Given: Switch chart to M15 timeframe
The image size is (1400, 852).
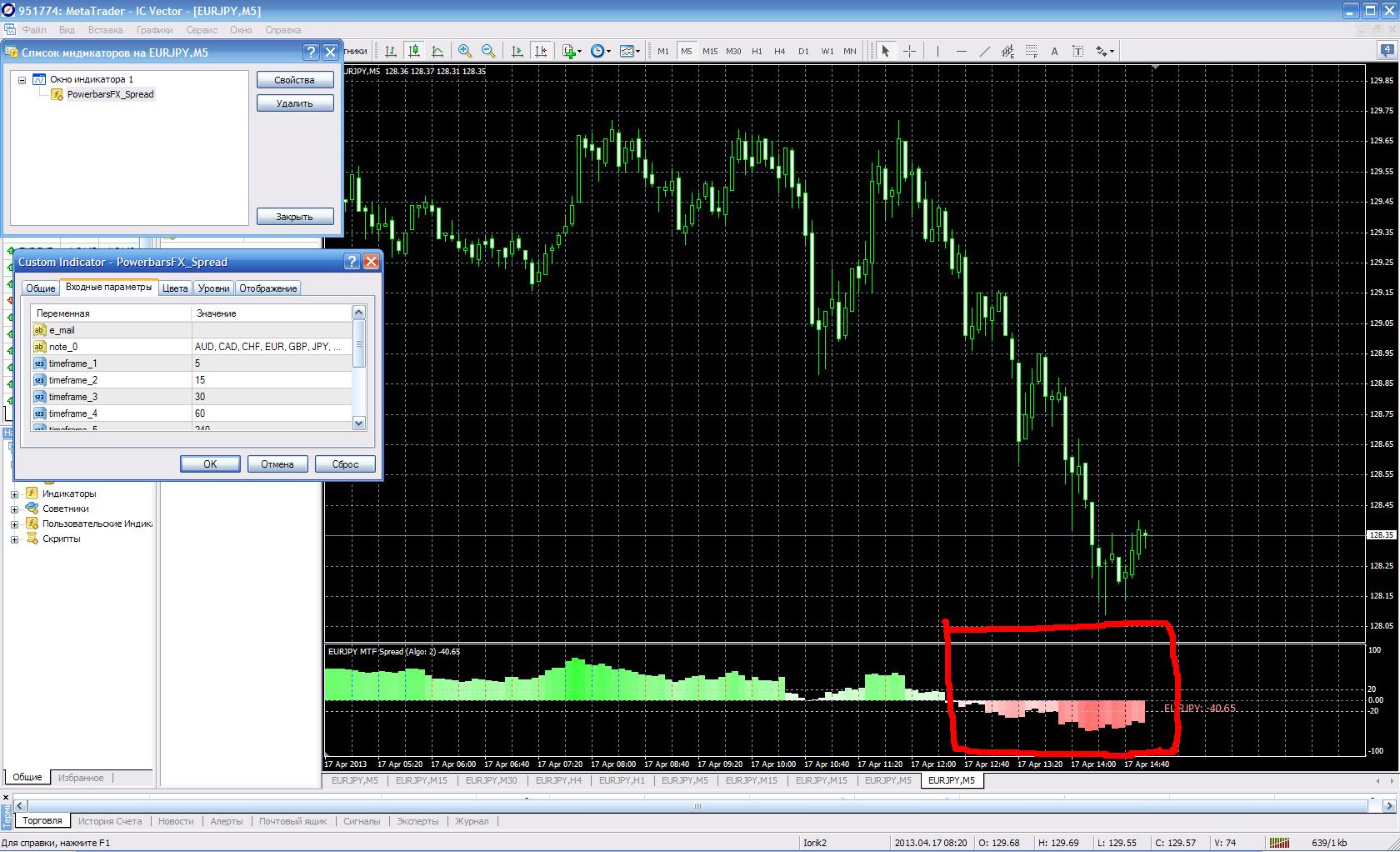Looking at the screenshot, I should tap(710, 51).
